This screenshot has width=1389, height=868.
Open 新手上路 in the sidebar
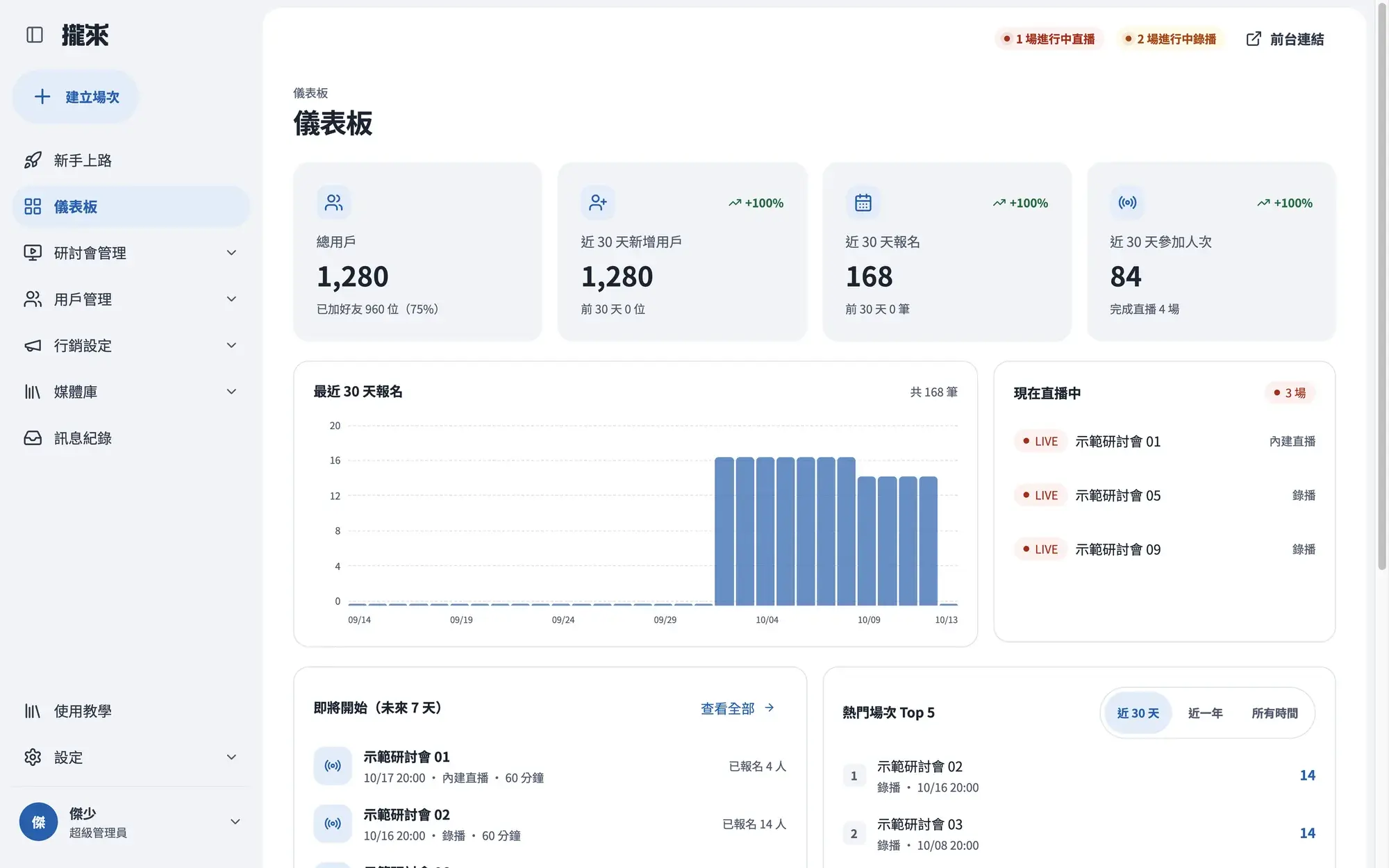[x=131, y=160]
